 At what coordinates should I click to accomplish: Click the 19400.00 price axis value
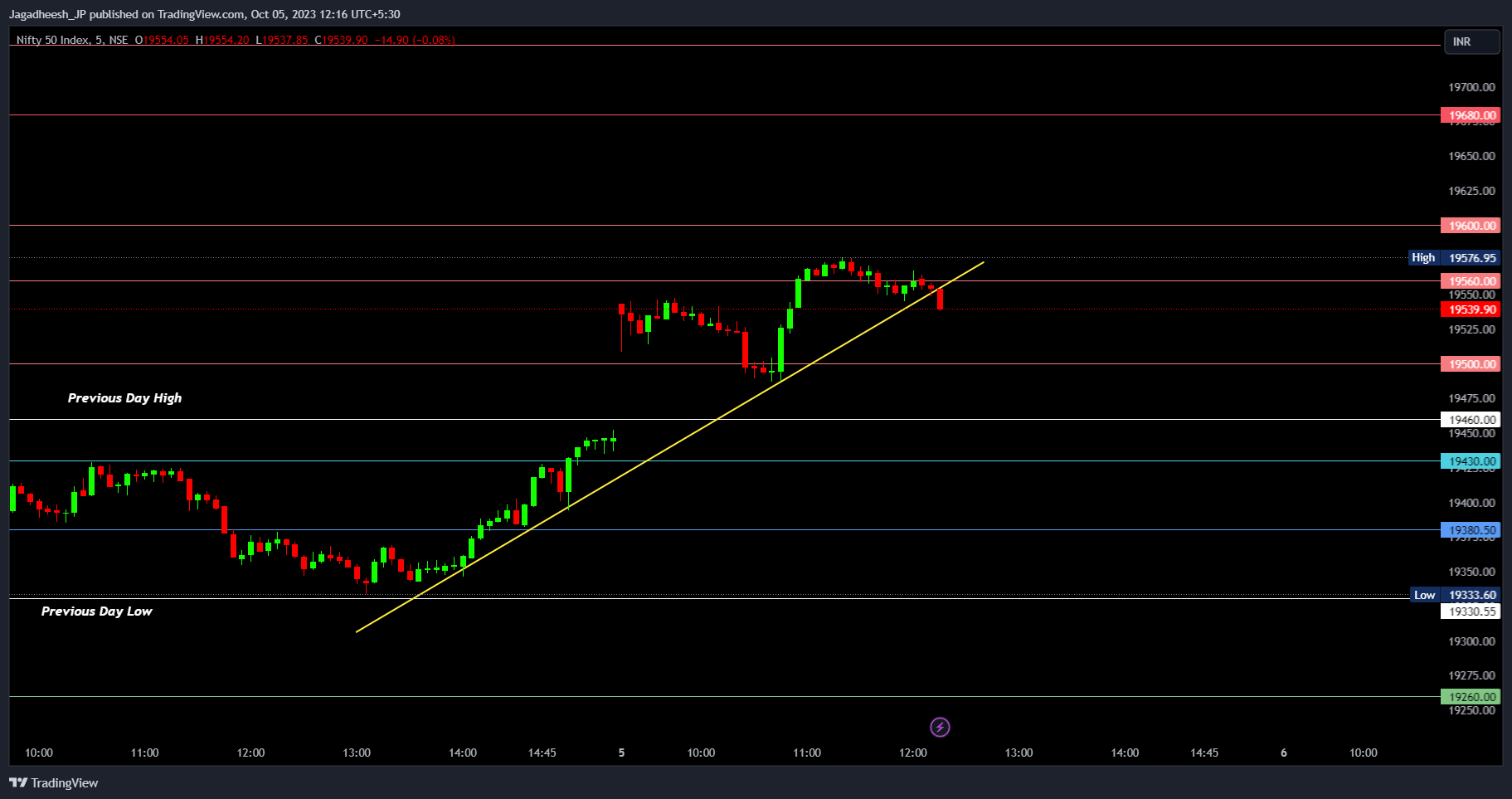pos(1471,503)
